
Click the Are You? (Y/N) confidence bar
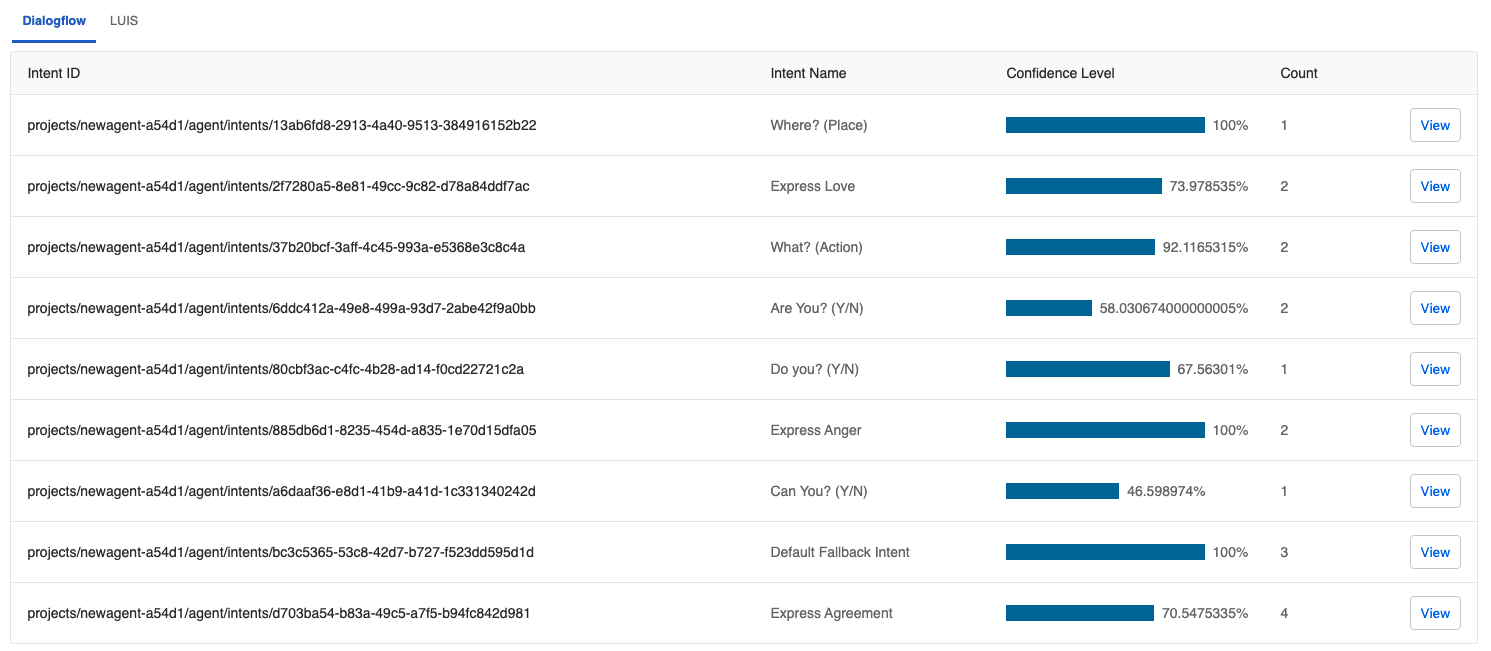1049,308
